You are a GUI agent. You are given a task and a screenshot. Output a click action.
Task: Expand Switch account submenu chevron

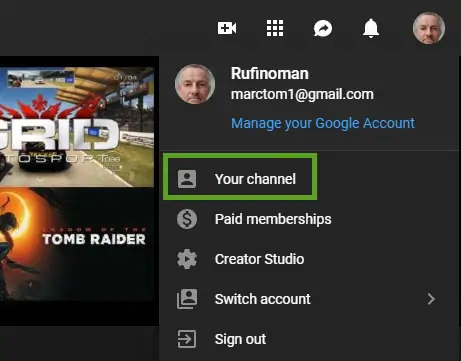tap(431, 299)
